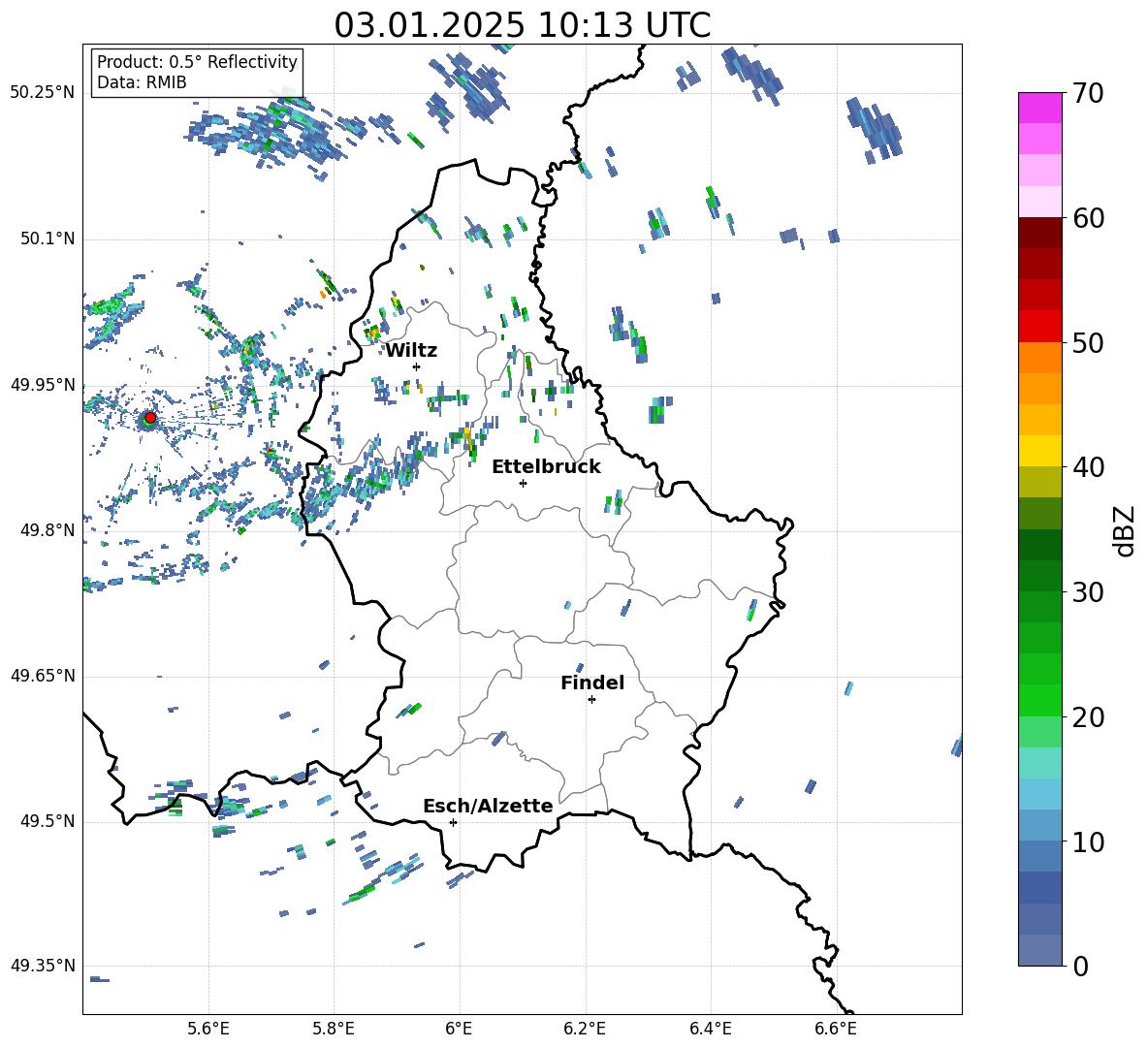
Task: Click the red radar site marker
Action: tap(150, 418)
